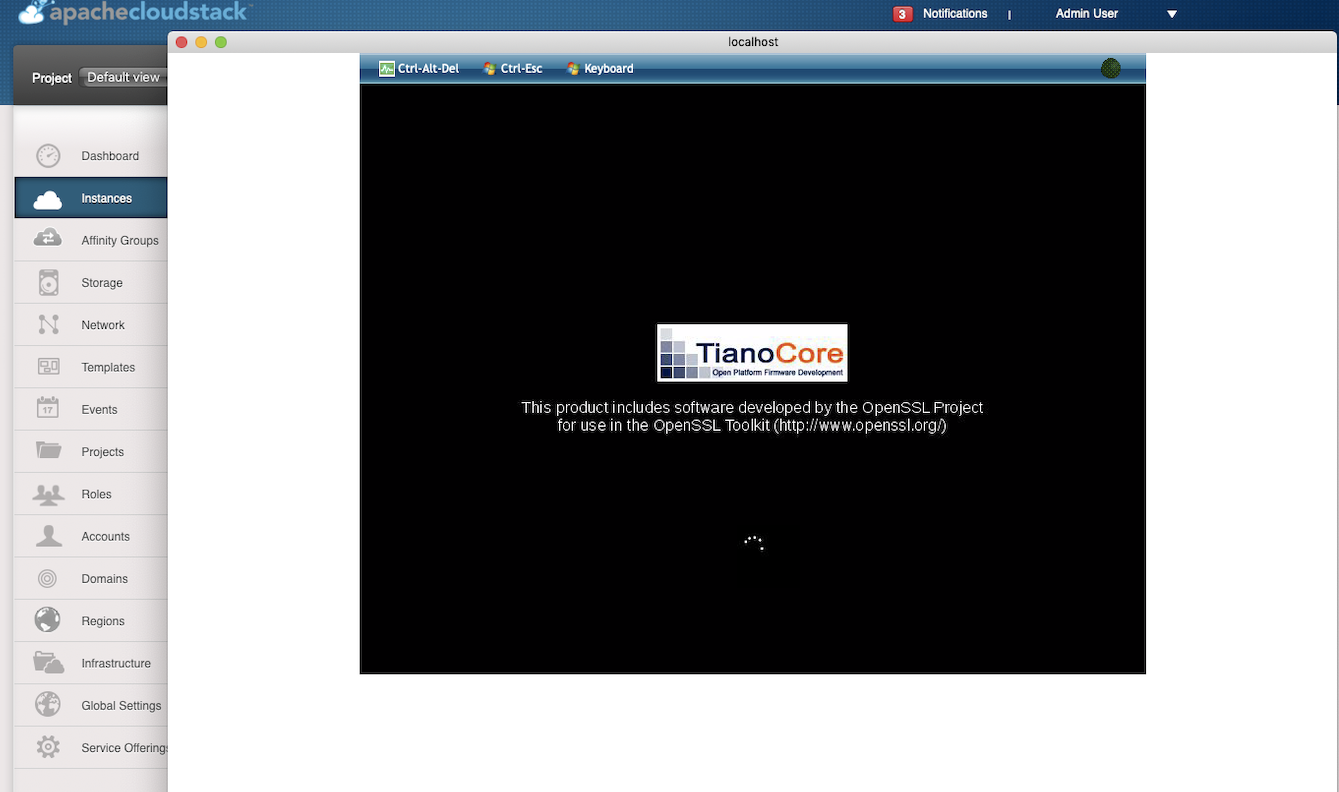
Task: Click the Apache CloudStack logo
Action: click(135, 12)
